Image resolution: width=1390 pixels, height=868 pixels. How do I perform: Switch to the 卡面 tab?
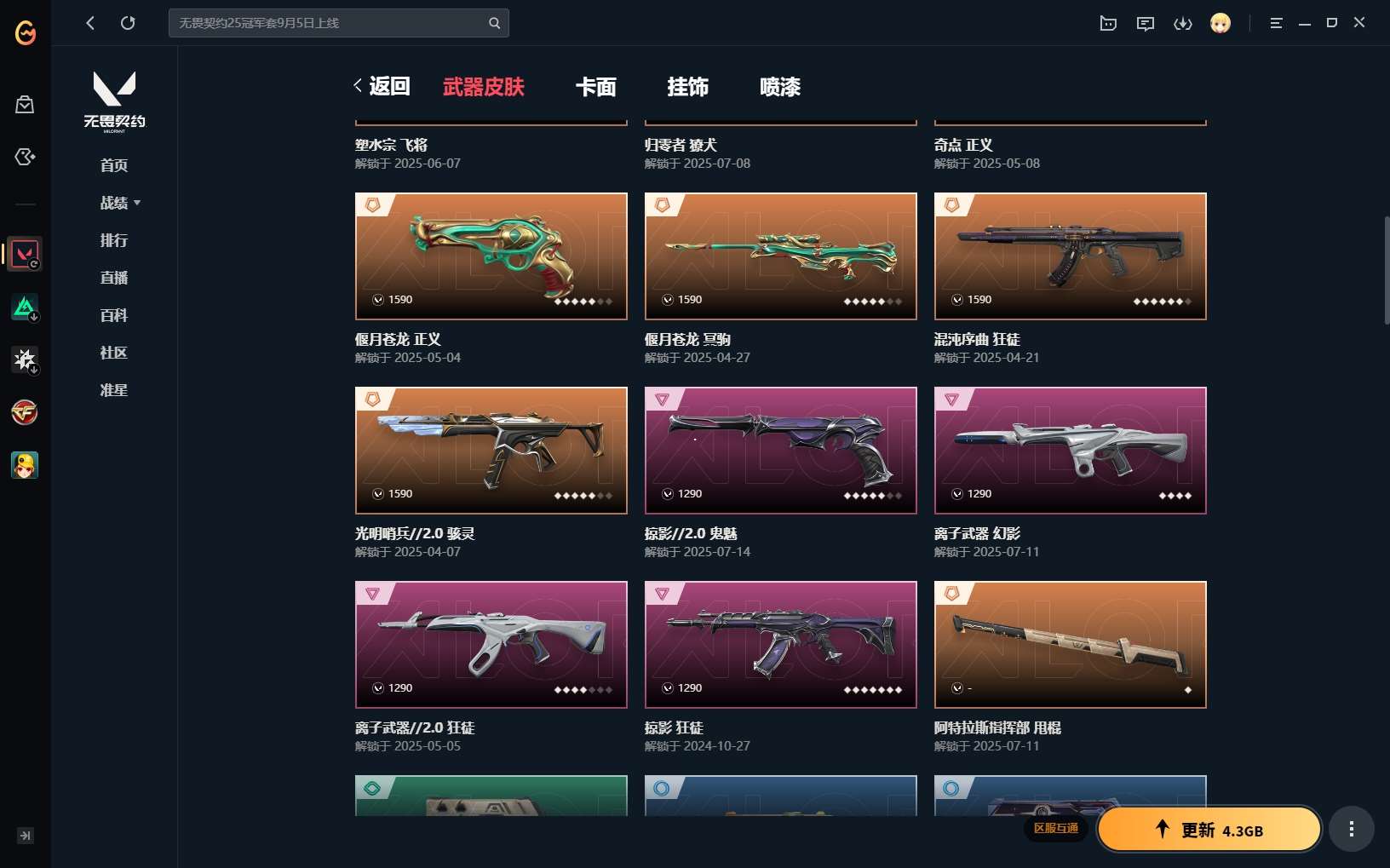[x=595, y=87]
